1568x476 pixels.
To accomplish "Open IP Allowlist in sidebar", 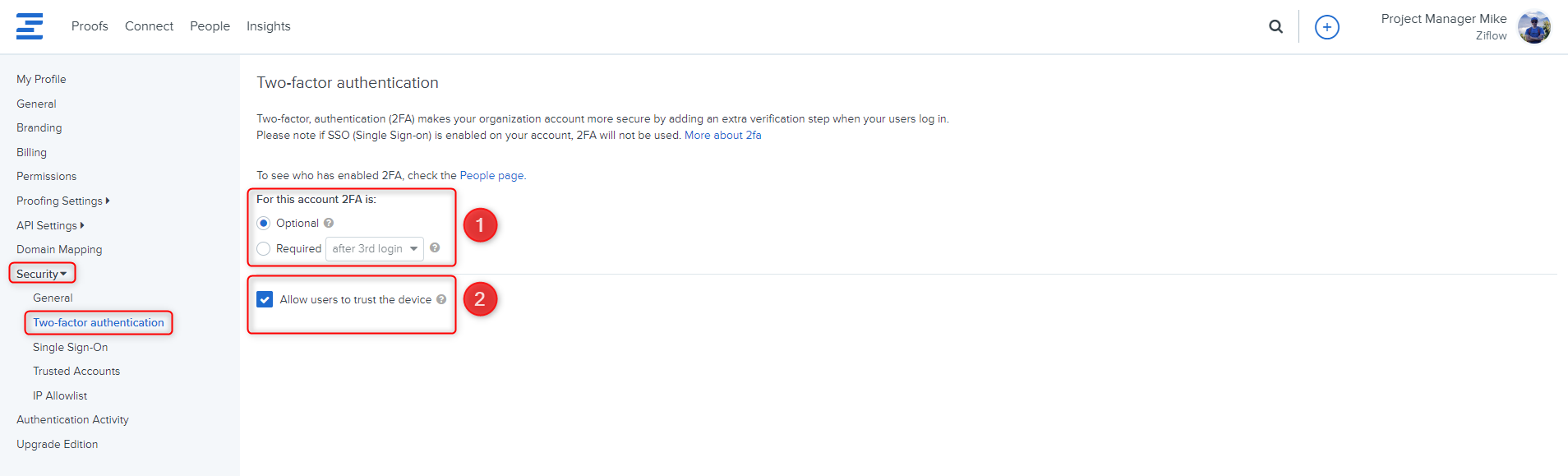I will click(60, 395).
